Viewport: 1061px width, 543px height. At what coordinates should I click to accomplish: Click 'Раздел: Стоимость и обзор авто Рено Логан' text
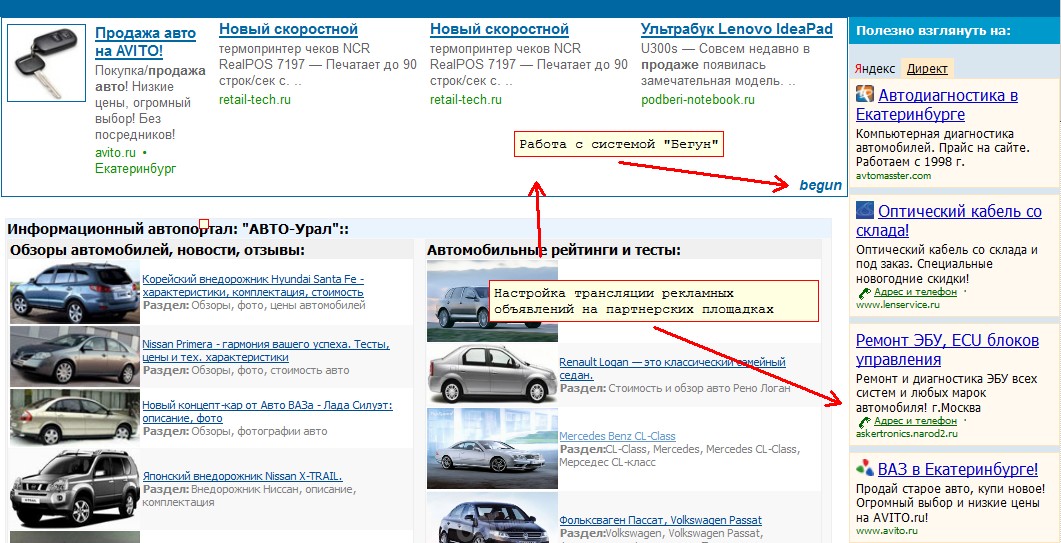click(x=675, y=389)
